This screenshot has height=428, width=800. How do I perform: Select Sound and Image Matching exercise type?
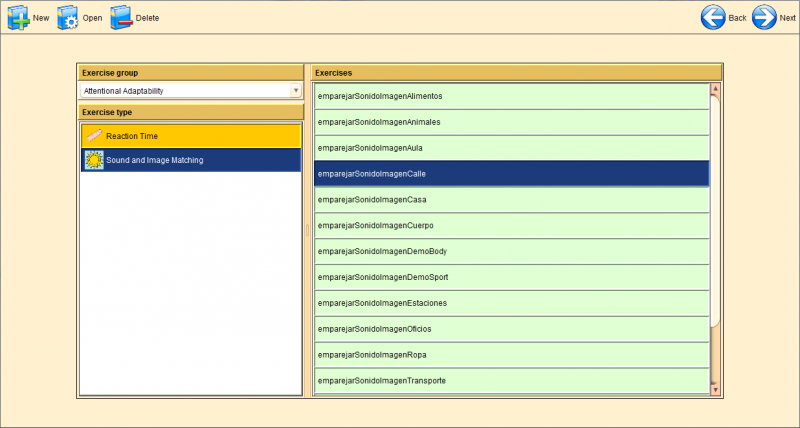pos(191,160)
